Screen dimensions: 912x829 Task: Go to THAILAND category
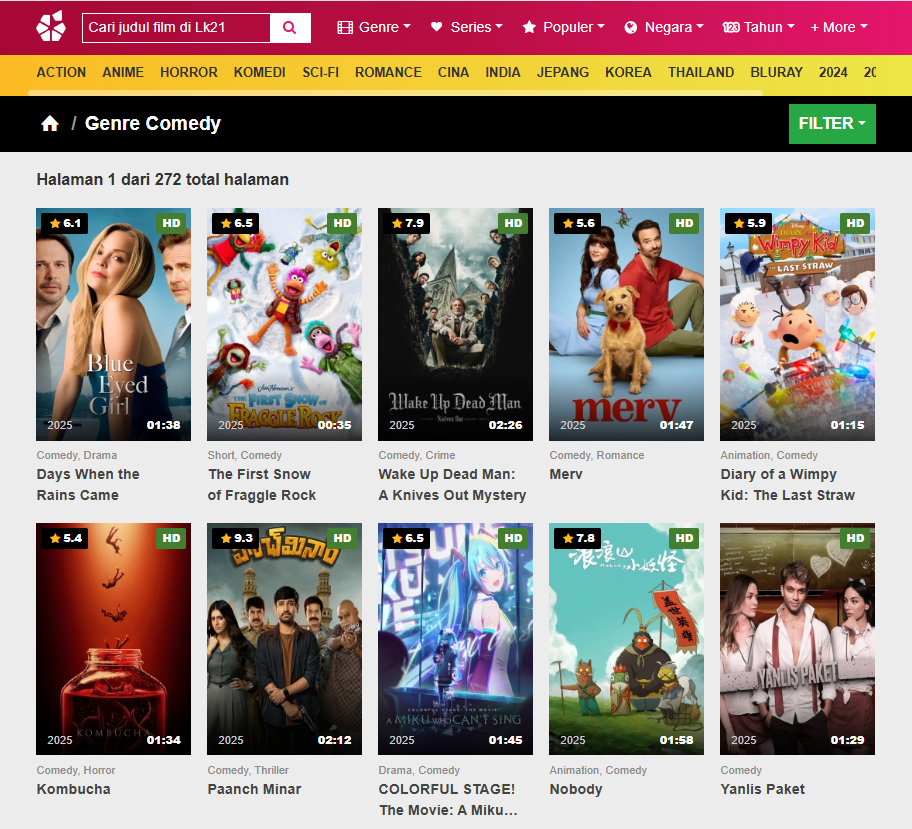pos(701,72)
